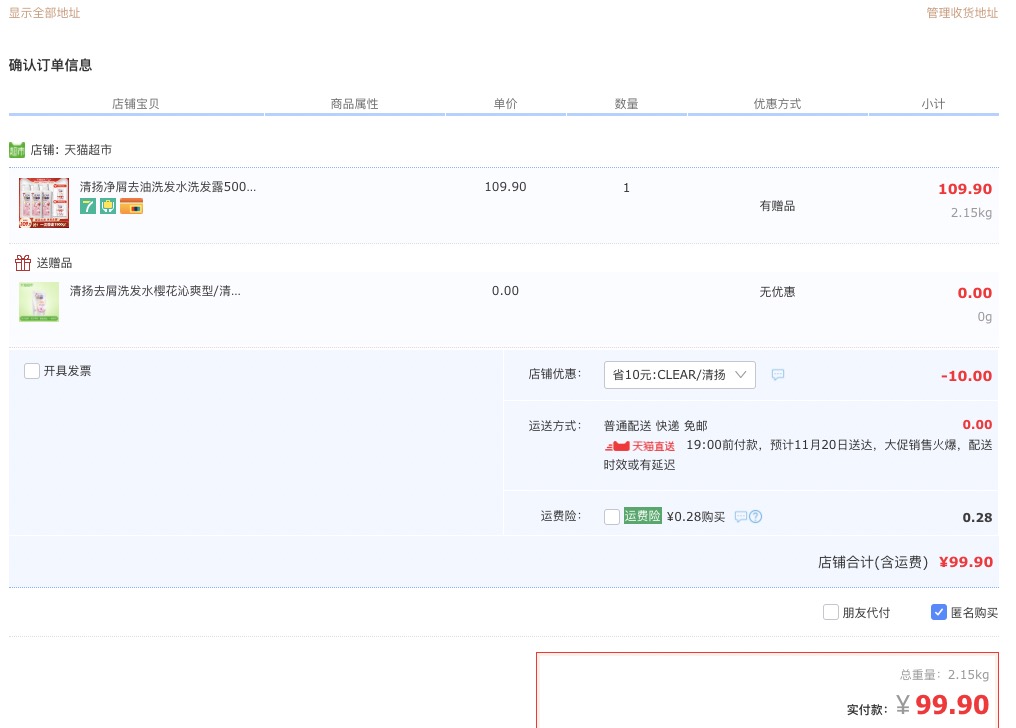Click the red 0.00 subtotal of the gift item

coord(975,293)
